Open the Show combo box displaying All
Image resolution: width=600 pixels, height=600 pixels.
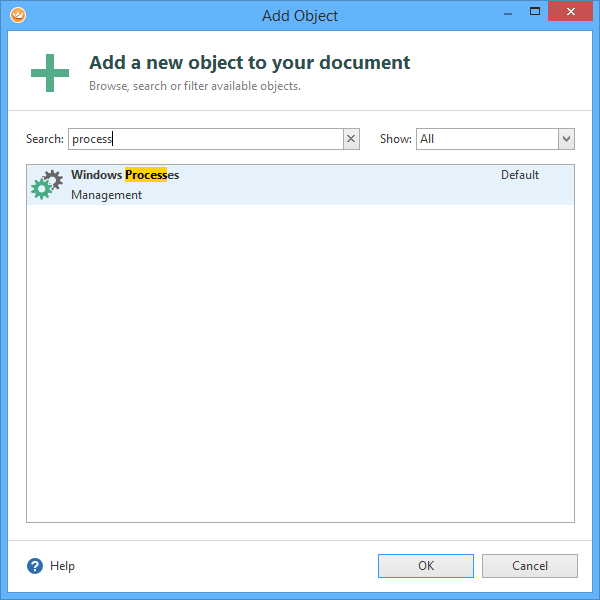point(486,139)
